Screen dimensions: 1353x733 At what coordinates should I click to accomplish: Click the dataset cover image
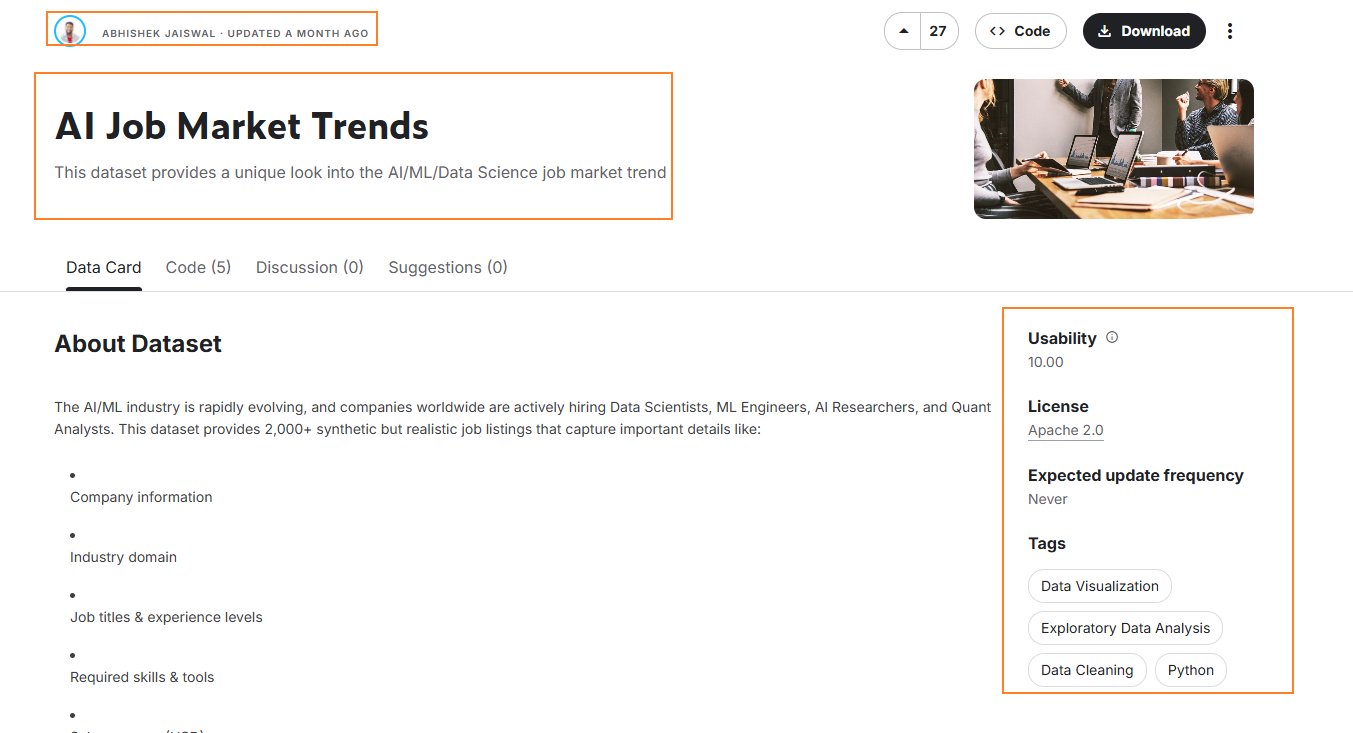click(x=1114, y=149)
